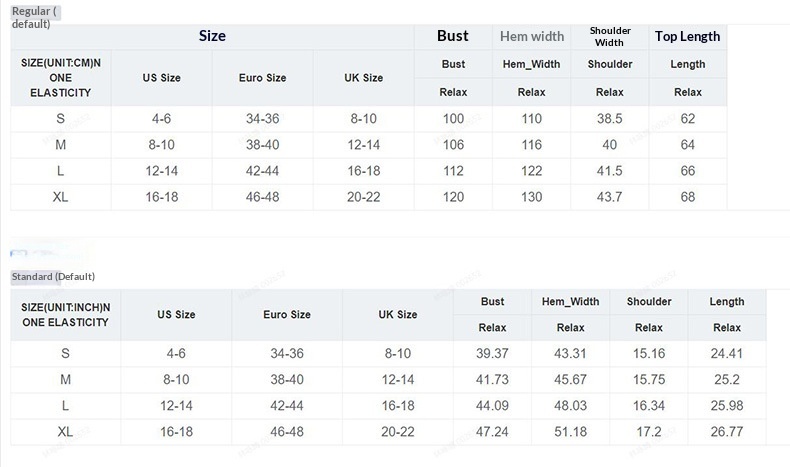The image size is (790, 467).
Task: Select bust value 39.37 in the inch table
Action: (x=492, y=353)
